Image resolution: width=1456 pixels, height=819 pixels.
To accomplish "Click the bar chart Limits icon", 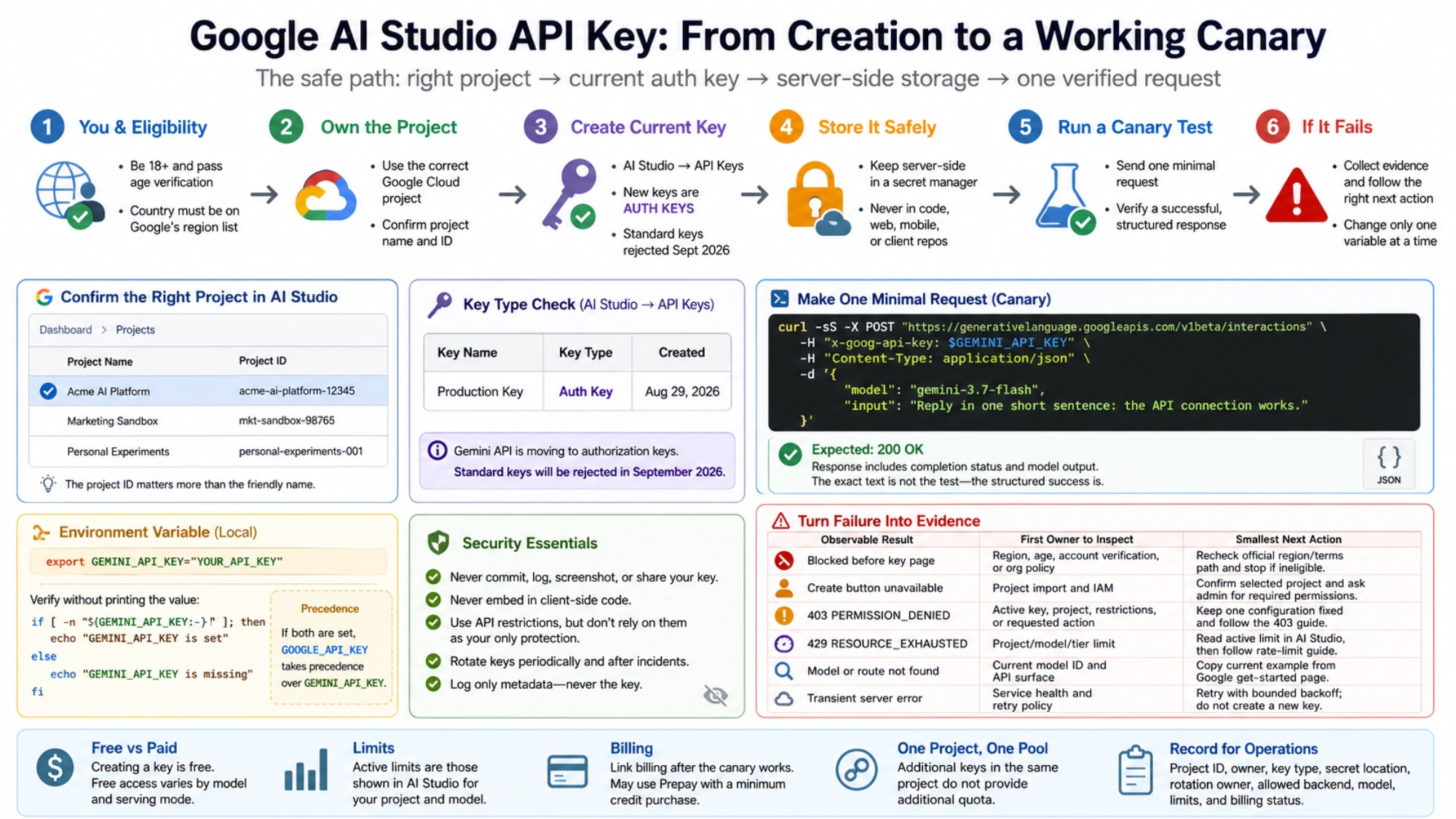I will (306, 769).
